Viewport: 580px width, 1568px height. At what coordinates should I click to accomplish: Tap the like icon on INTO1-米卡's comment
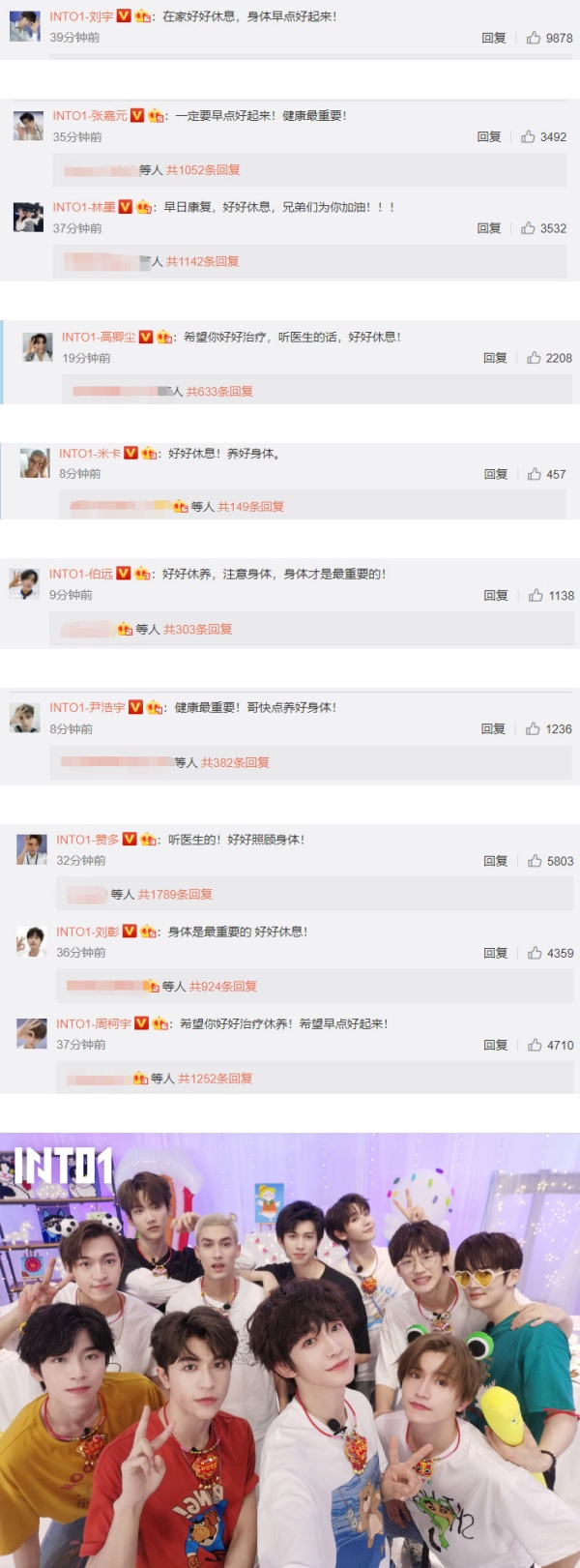click(x=535, y=474)
